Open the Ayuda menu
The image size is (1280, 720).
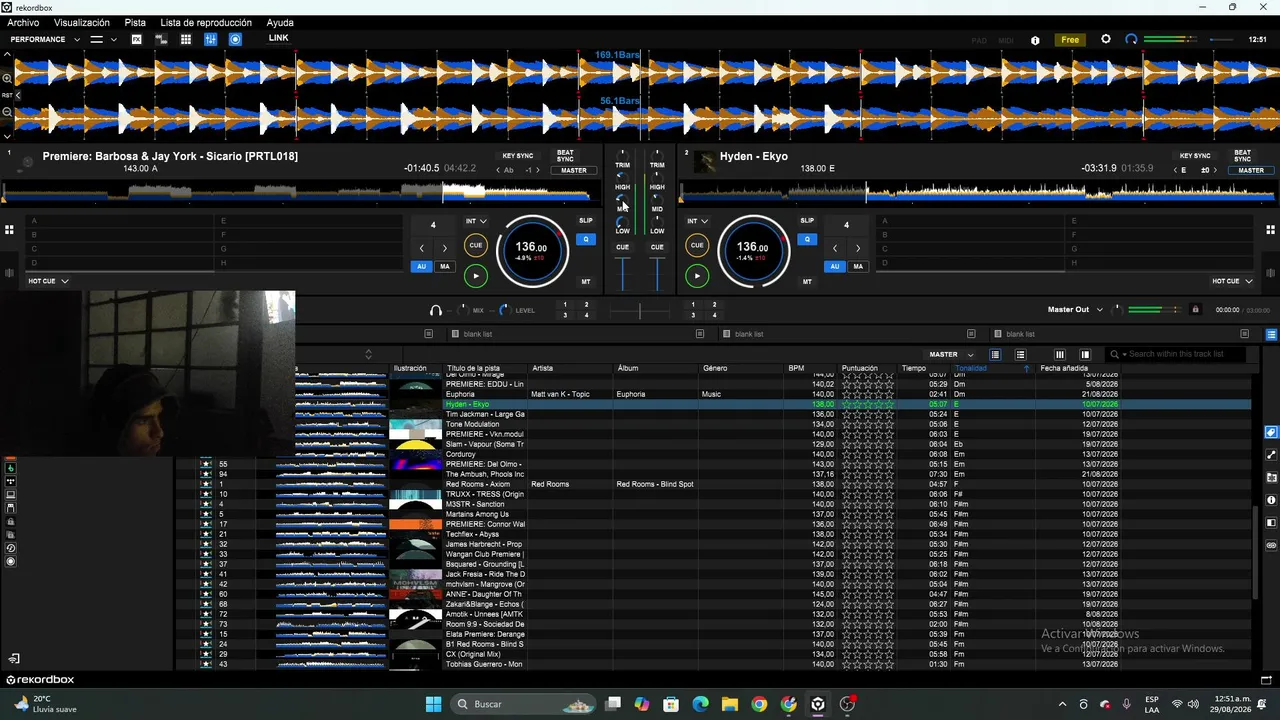click(280, 22)
